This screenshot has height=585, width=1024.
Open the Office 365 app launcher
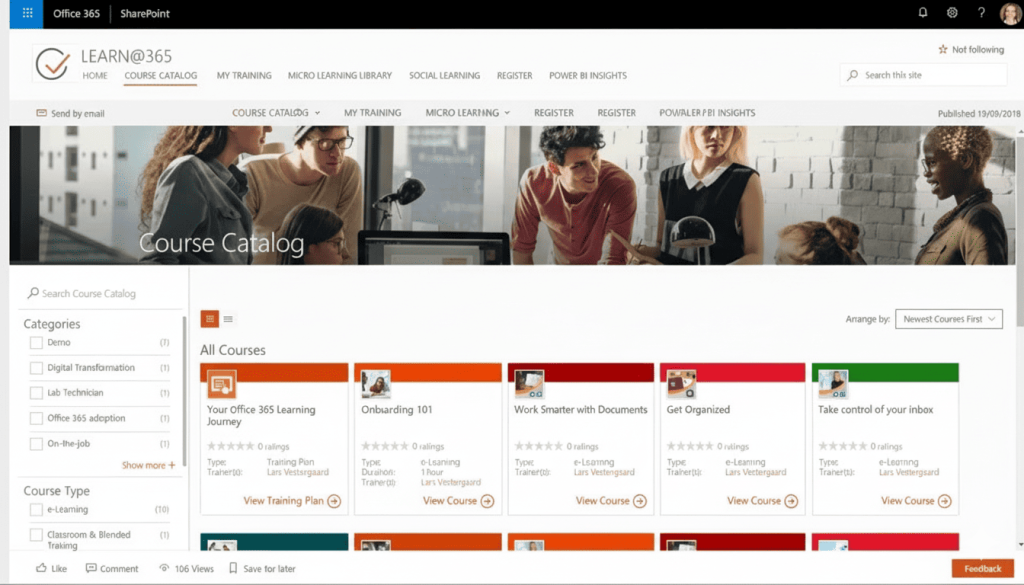[x=26, y=14]
